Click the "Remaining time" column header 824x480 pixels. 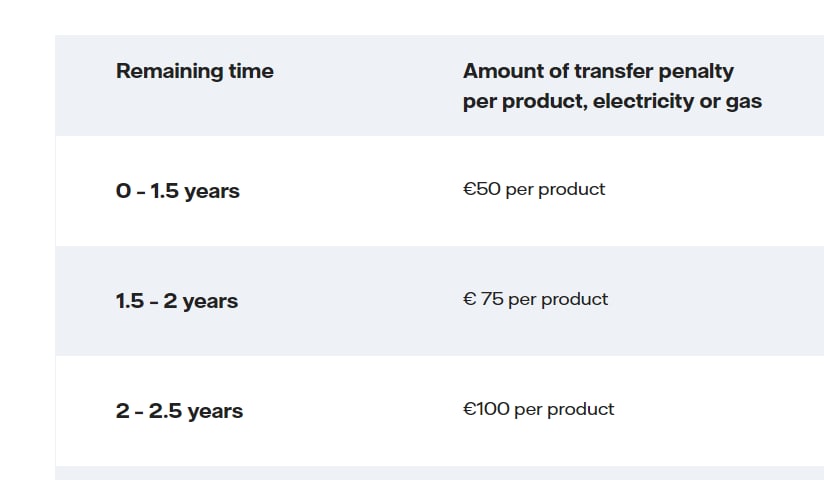[x=194, y=71]
